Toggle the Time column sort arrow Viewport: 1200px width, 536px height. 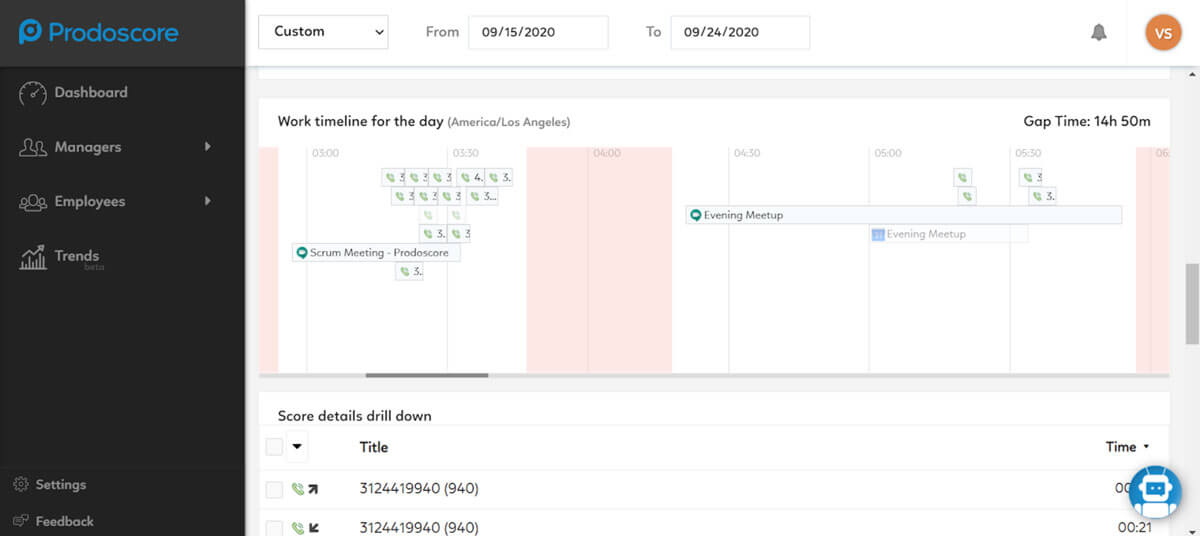point(1146,448)
